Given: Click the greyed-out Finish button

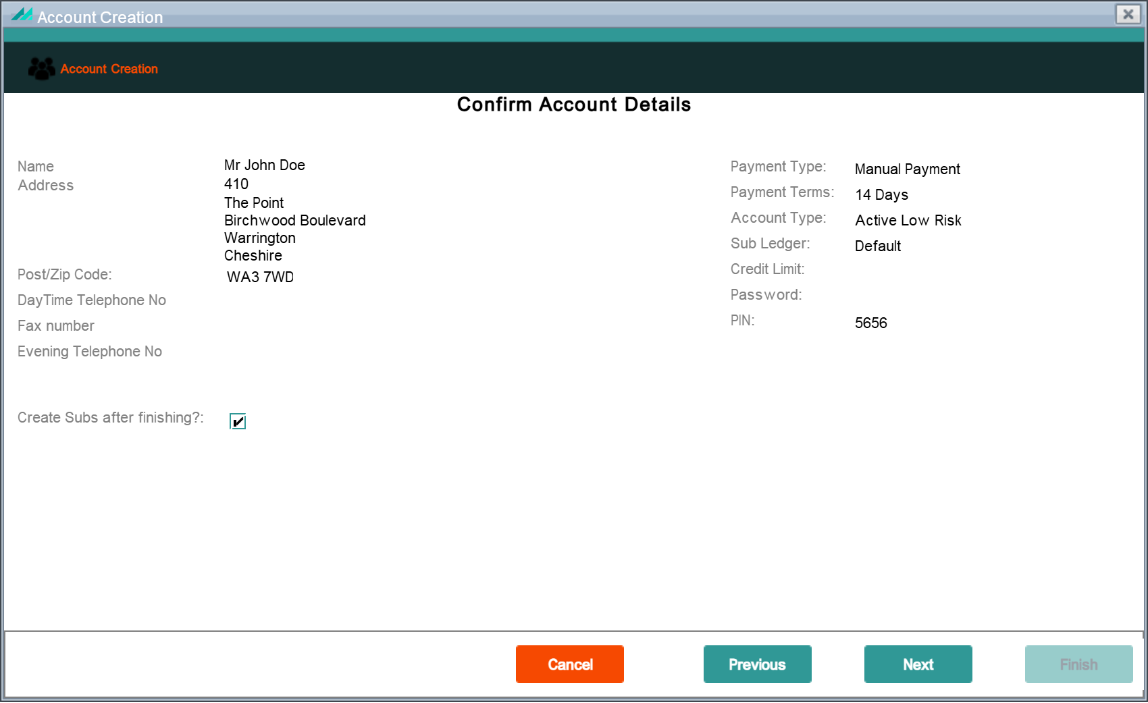Looking at the screenshot, I should [x=1078, y=664].
